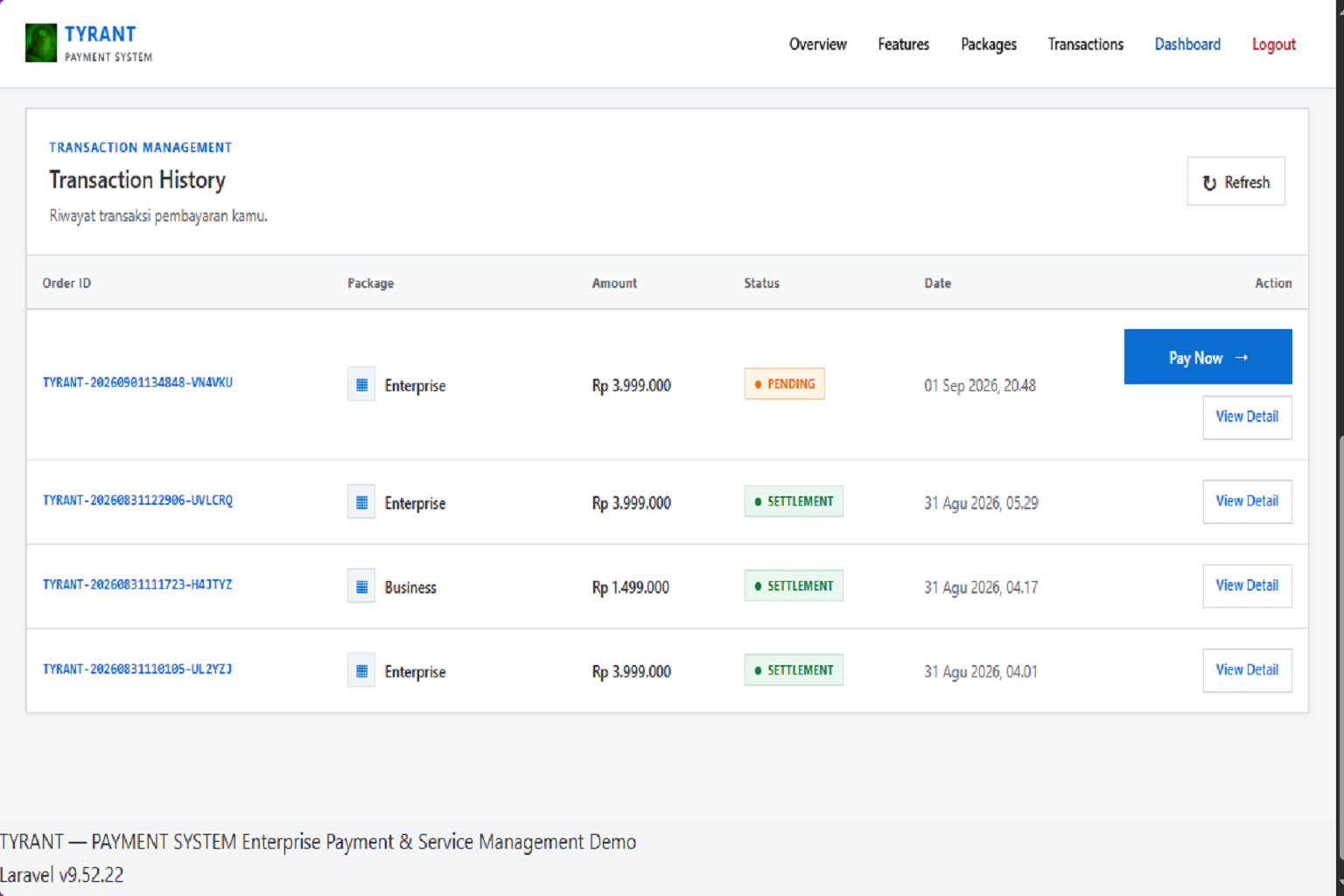This screenshot has height=896, width=1344.
Task: Click the Date column header
Action: click(937, 283)
